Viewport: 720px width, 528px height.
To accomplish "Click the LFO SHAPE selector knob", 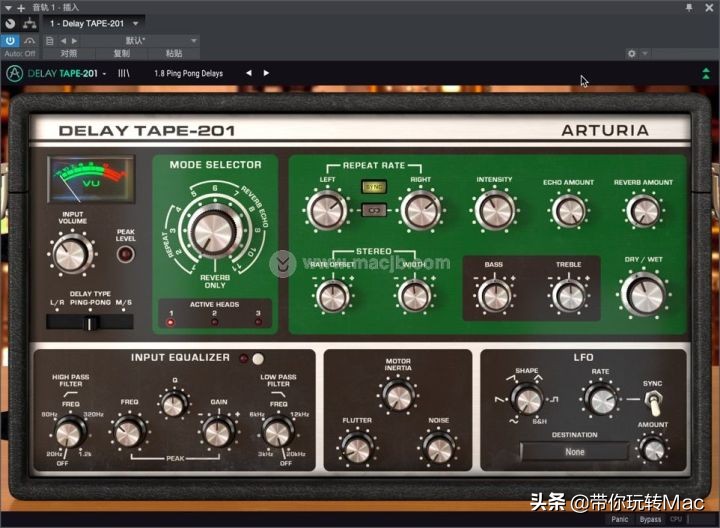I will 527,399.
